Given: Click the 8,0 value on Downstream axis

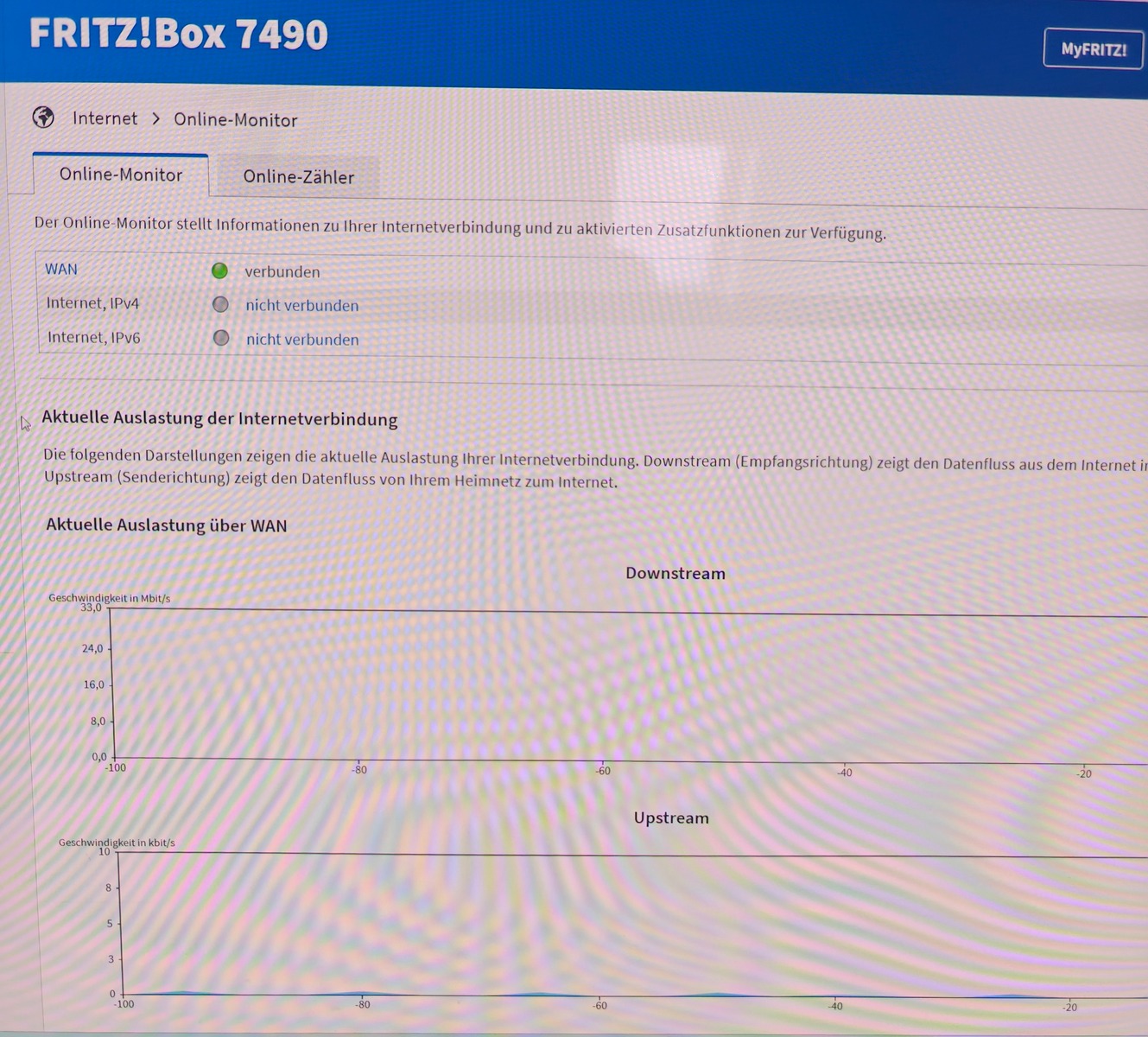Looking at the screenshot, I should click(x=98, y=721).
